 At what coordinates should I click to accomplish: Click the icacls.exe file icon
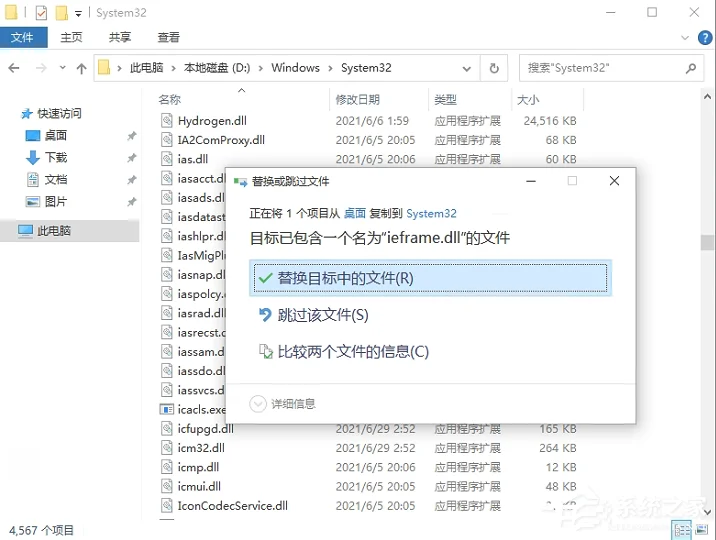[167, 409]
